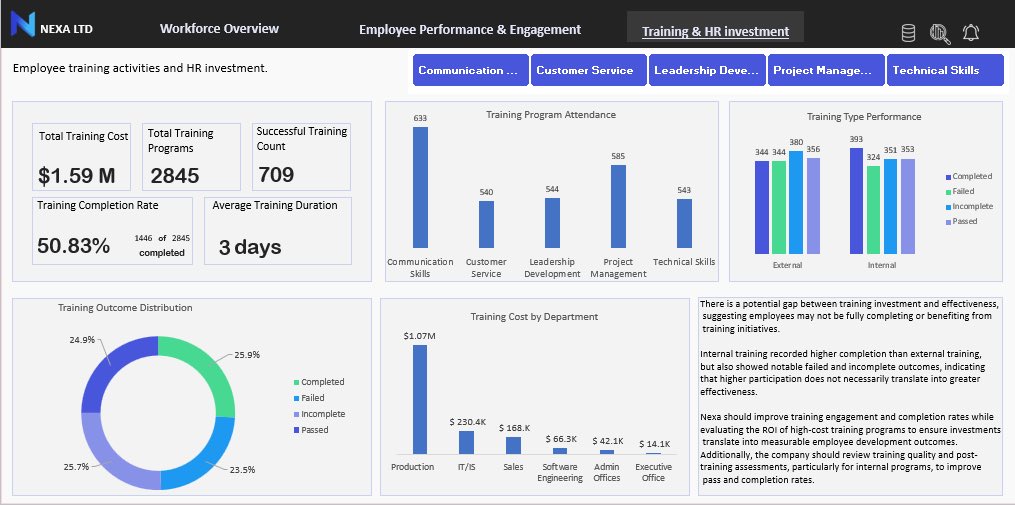
Task: Select External Passed bar labeled 356
Action: click(813, 206)
